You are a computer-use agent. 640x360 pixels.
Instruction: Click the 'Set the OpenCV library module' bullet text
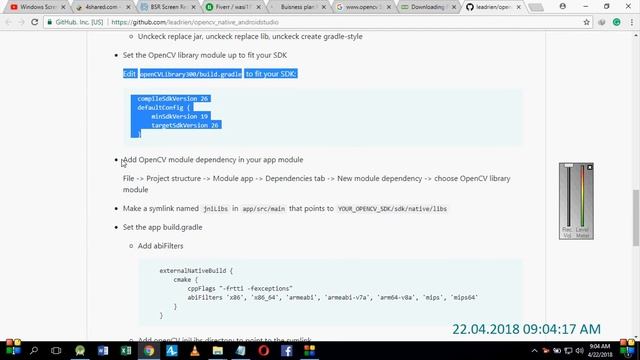point(205,55)
